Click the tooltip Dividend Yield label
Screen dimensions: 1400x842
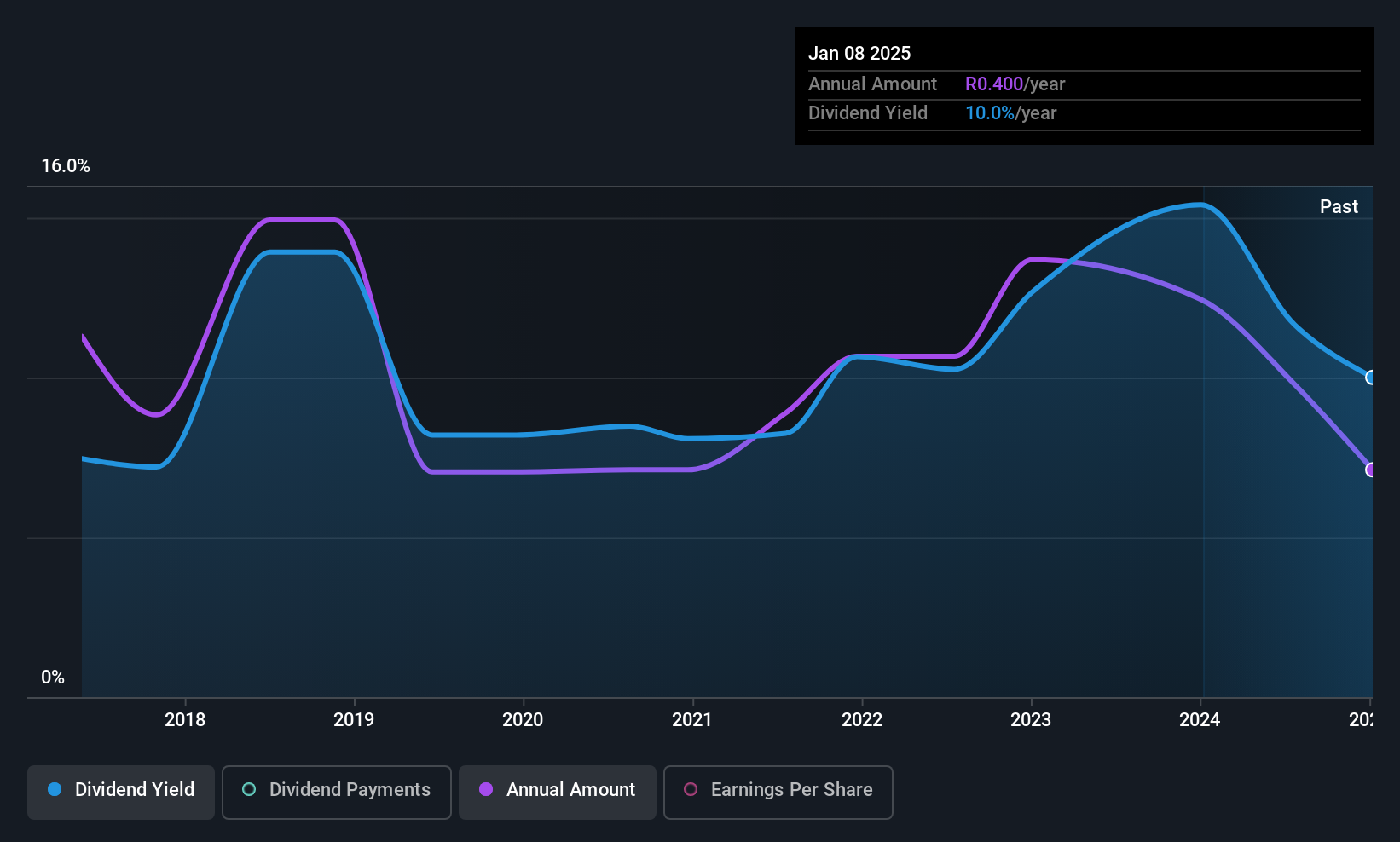(868, 113)
